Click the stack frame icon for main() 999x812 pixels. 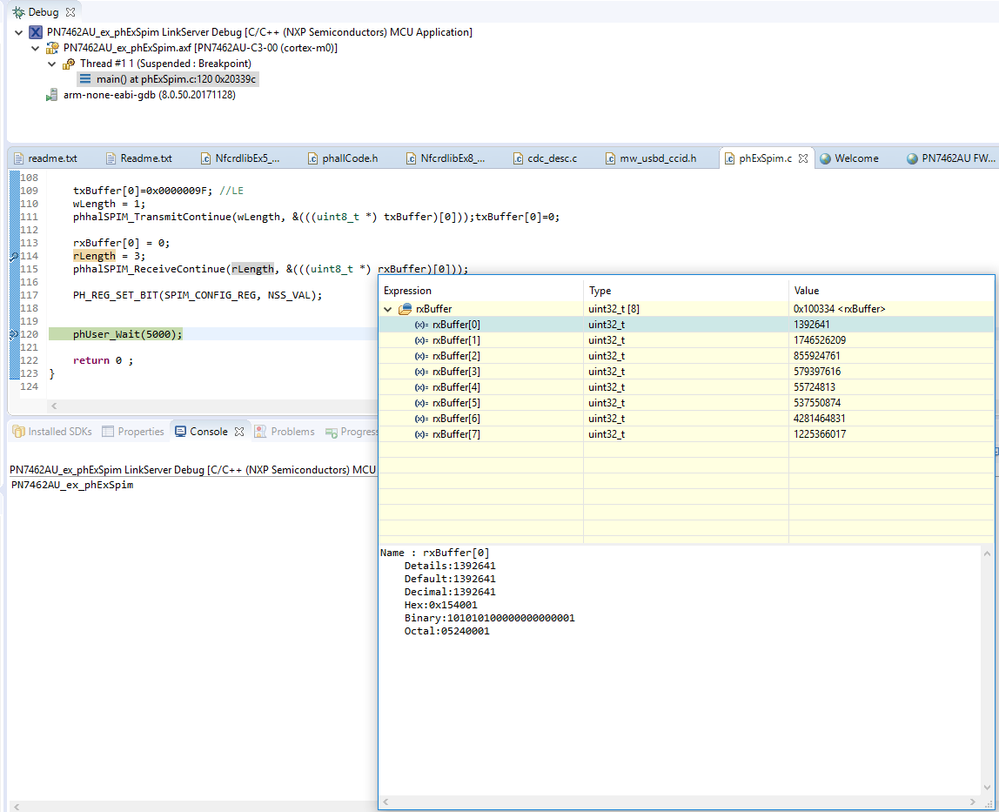84,79
